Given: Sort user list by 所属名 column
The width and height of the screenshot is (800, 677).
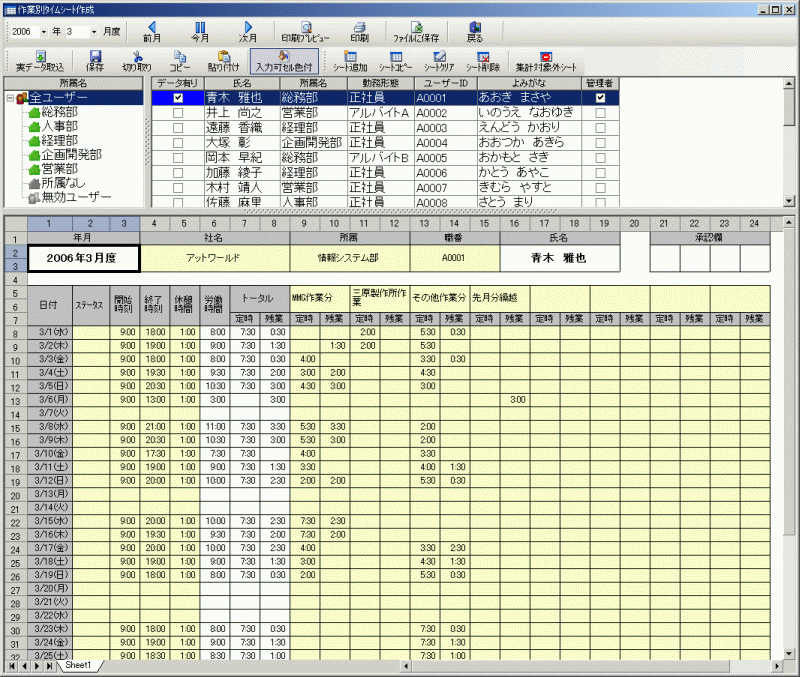Looking at the screenshot, I should coord(313,83).
